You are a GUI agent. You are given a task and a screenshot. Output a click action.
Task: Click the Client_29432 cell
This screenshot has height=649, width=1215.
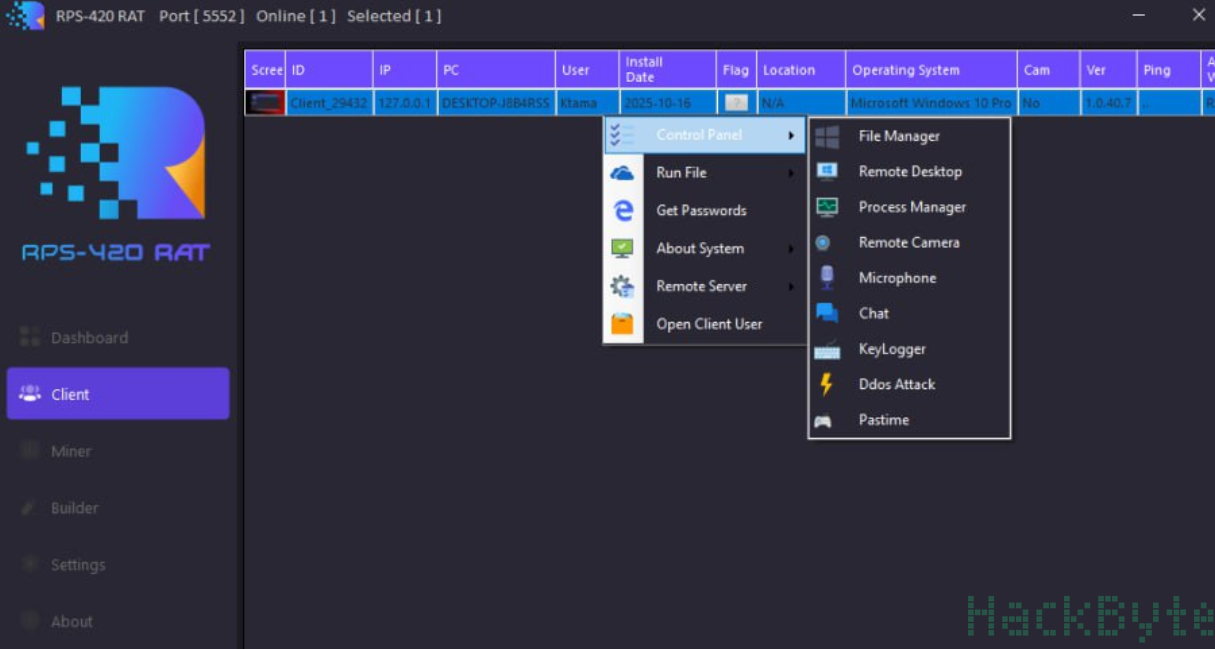[329, 103]
